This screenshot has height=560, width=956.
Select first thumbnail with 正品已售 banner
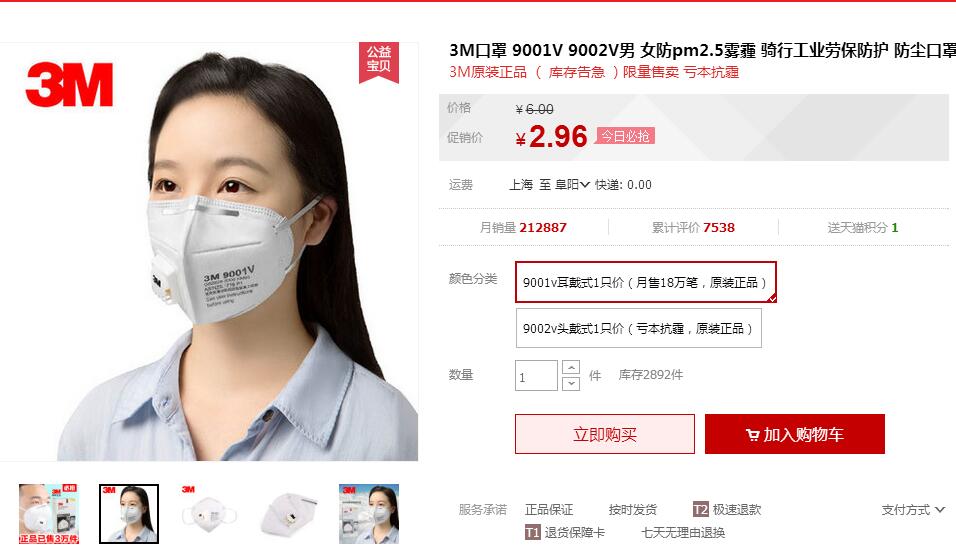click(49, 514)
